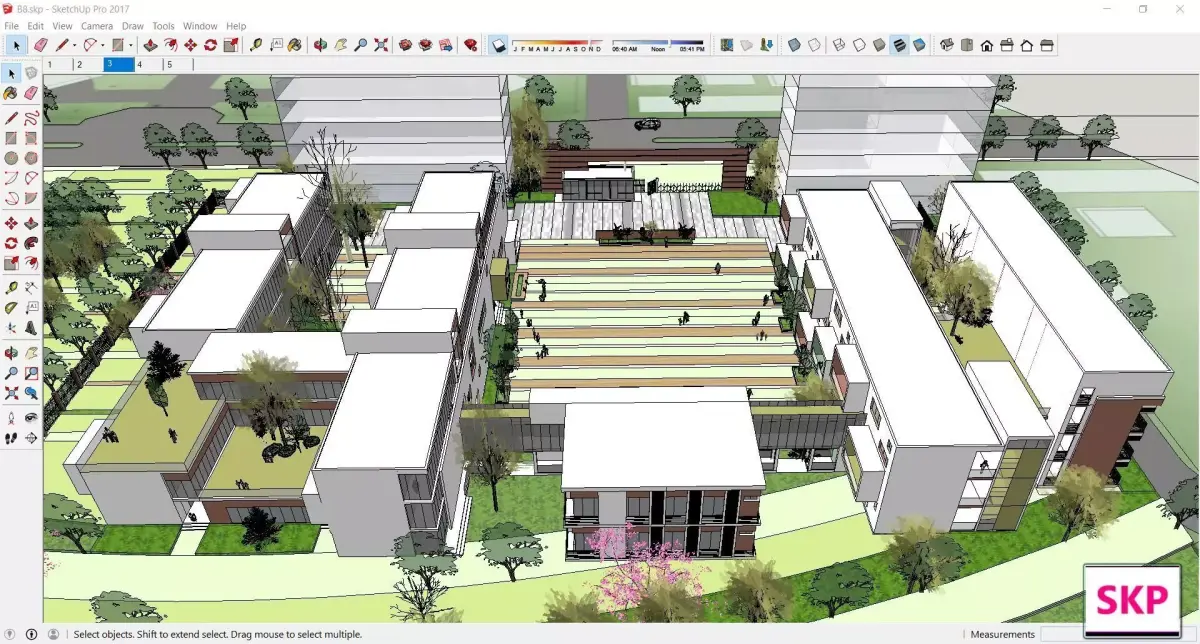Select the Freehand drawing tool
This screenshot has height=644, width=1200.
[32, 118]
